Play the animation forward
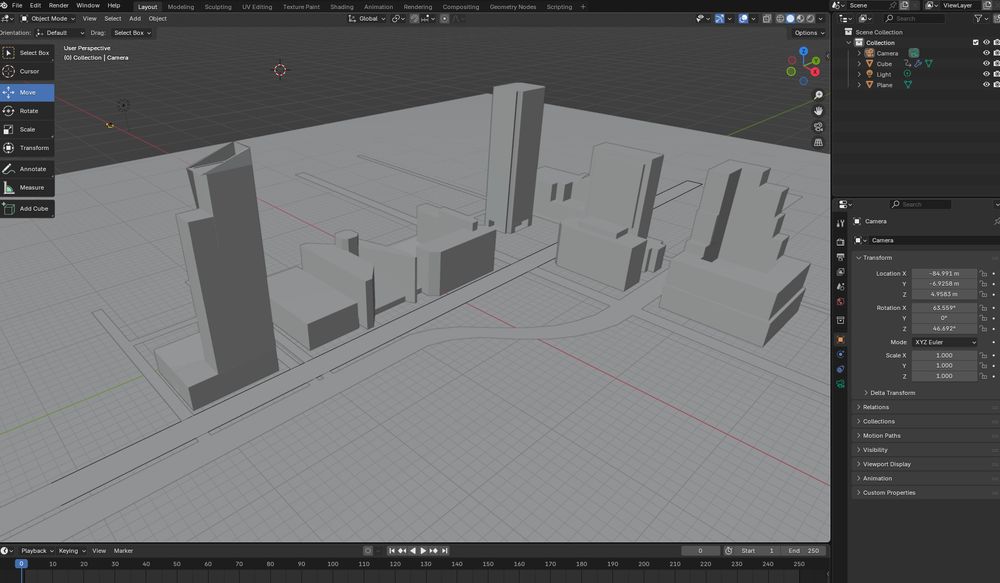The height and width of the screenshot is (583, 1000). (x=423, y=550)
